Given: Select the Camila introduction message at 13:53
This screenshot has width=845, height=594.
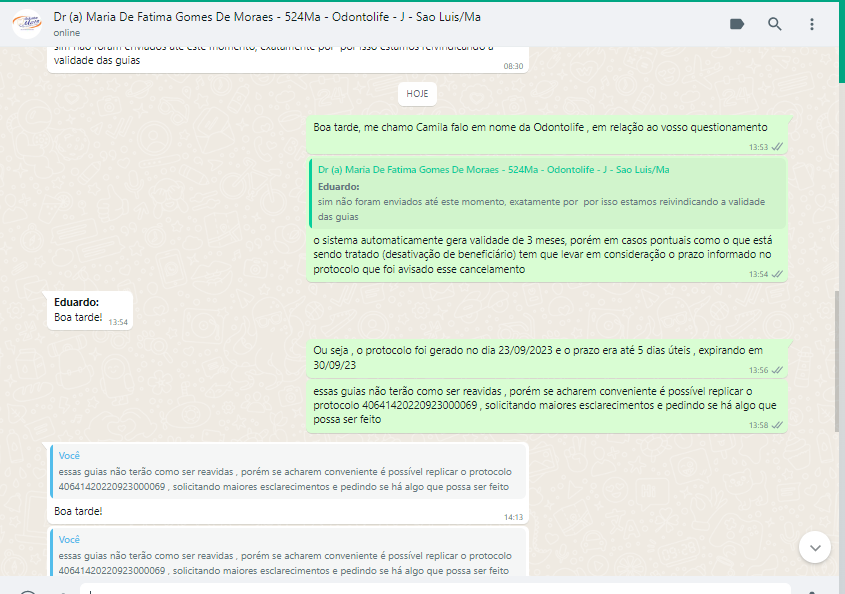Looking at the screenshot, I should point(540,127).
